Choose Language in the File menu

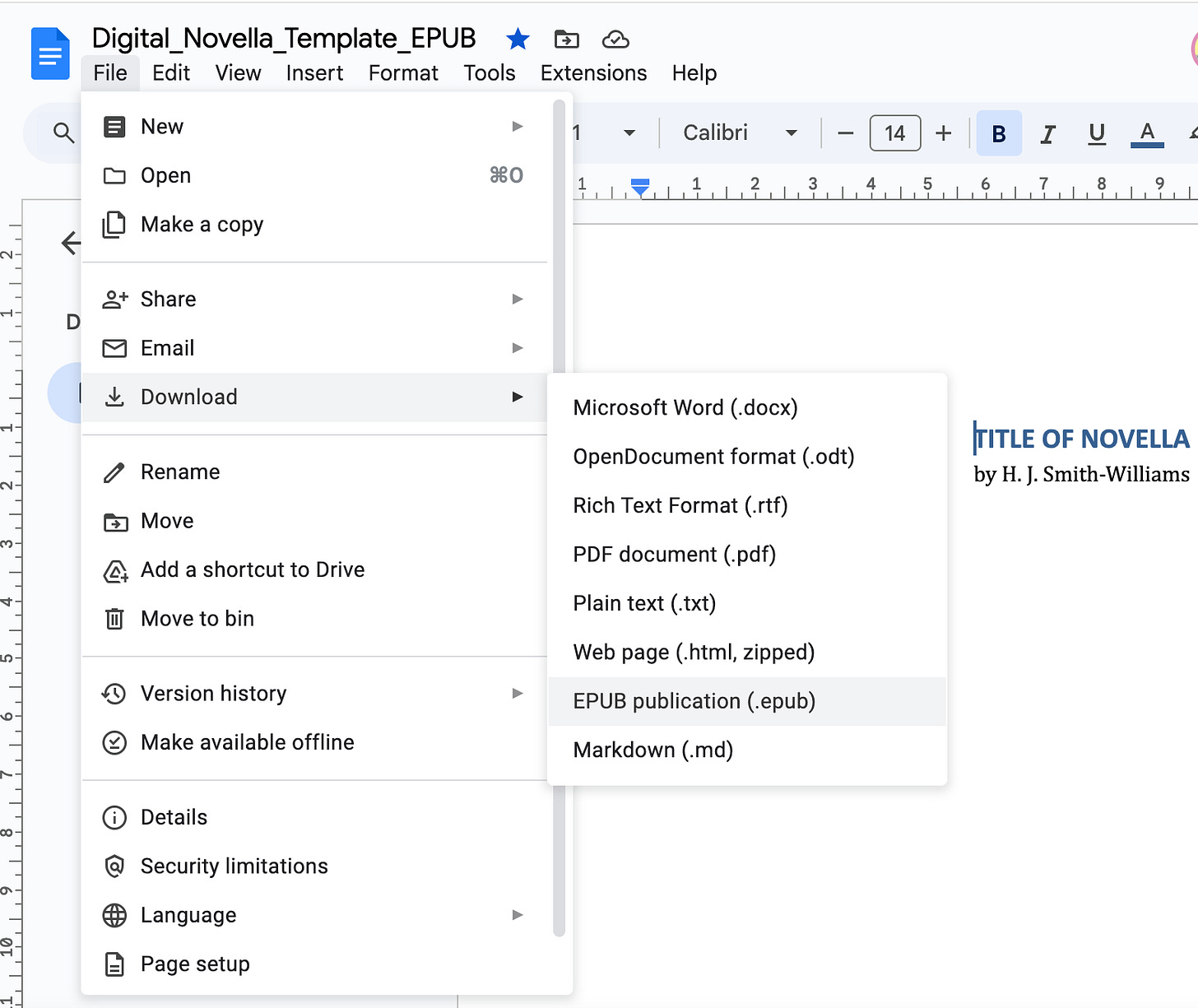tap(315, 915)
